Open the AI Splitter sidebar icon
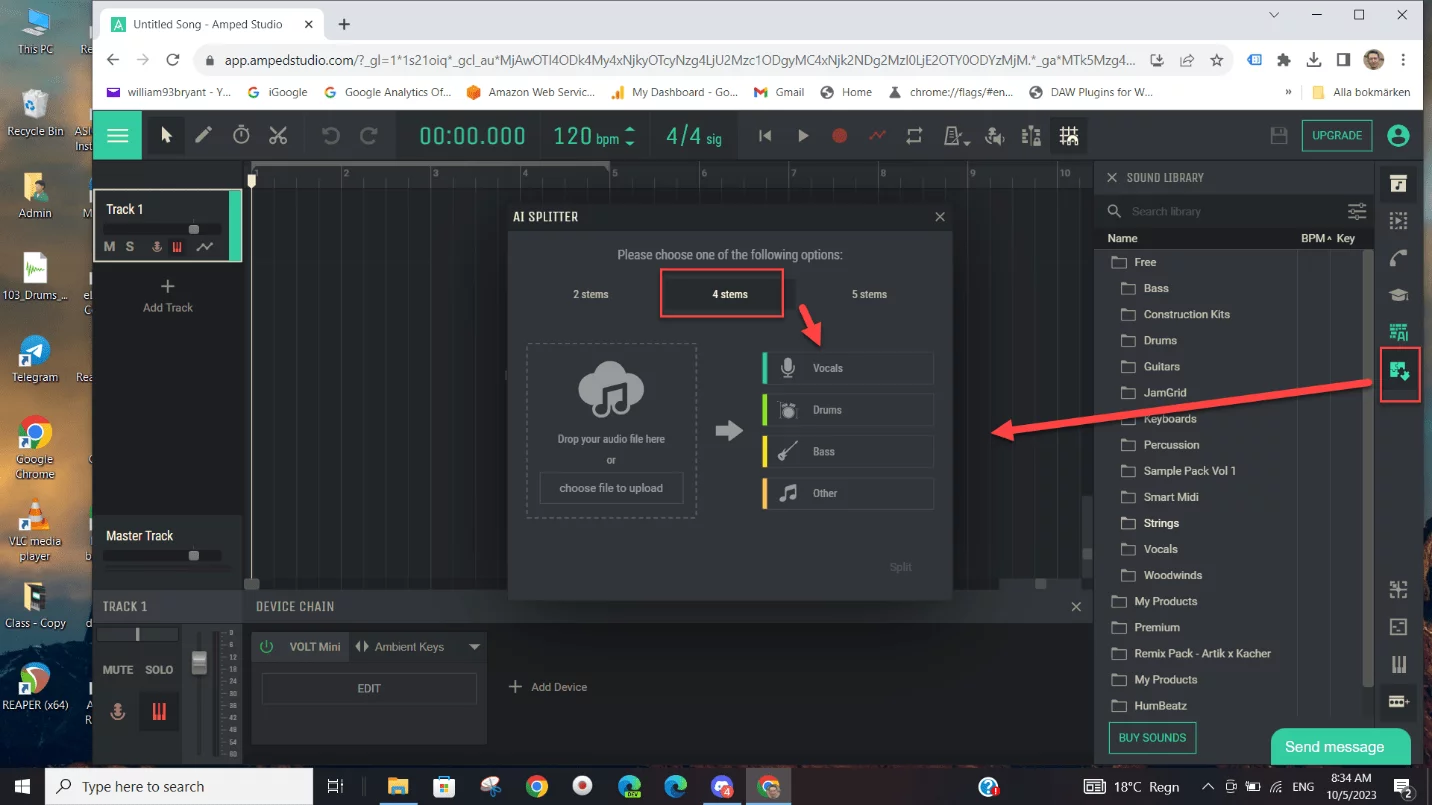Viewport: 1432px width, 805px height. tap(1399, 373)
